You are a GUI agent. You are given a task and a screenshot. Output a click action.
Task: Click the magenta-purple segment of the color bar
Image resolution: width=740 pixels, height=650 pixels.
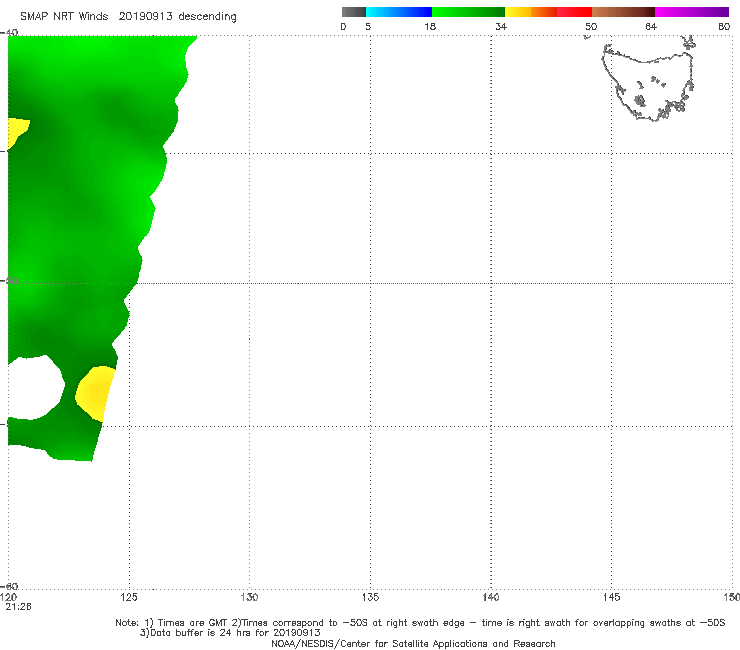pyautogui.click(x=692, y=12)
